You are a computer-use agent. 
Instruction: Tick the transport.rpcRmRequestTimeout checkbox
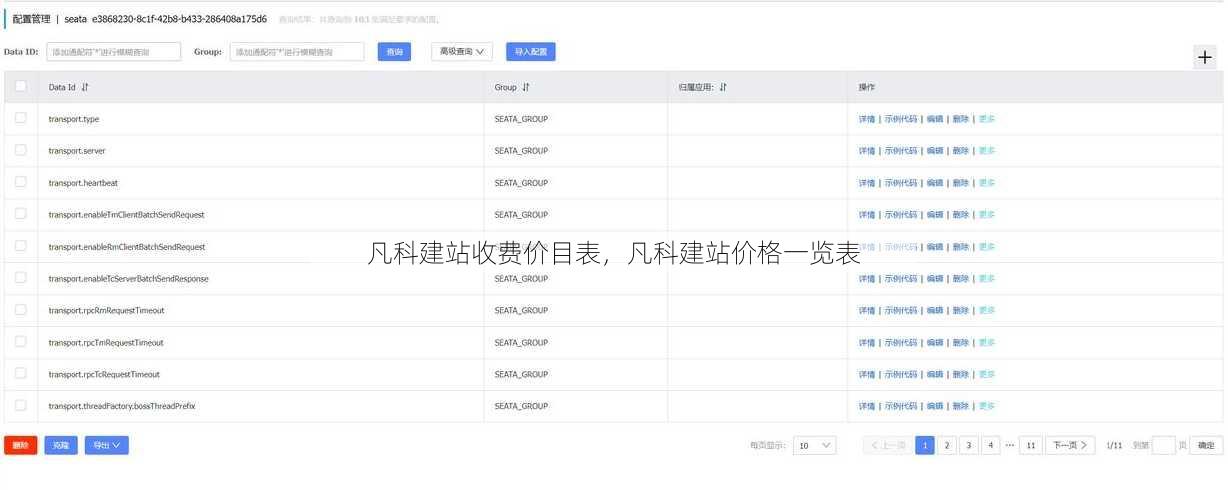[x=20, y=310]
